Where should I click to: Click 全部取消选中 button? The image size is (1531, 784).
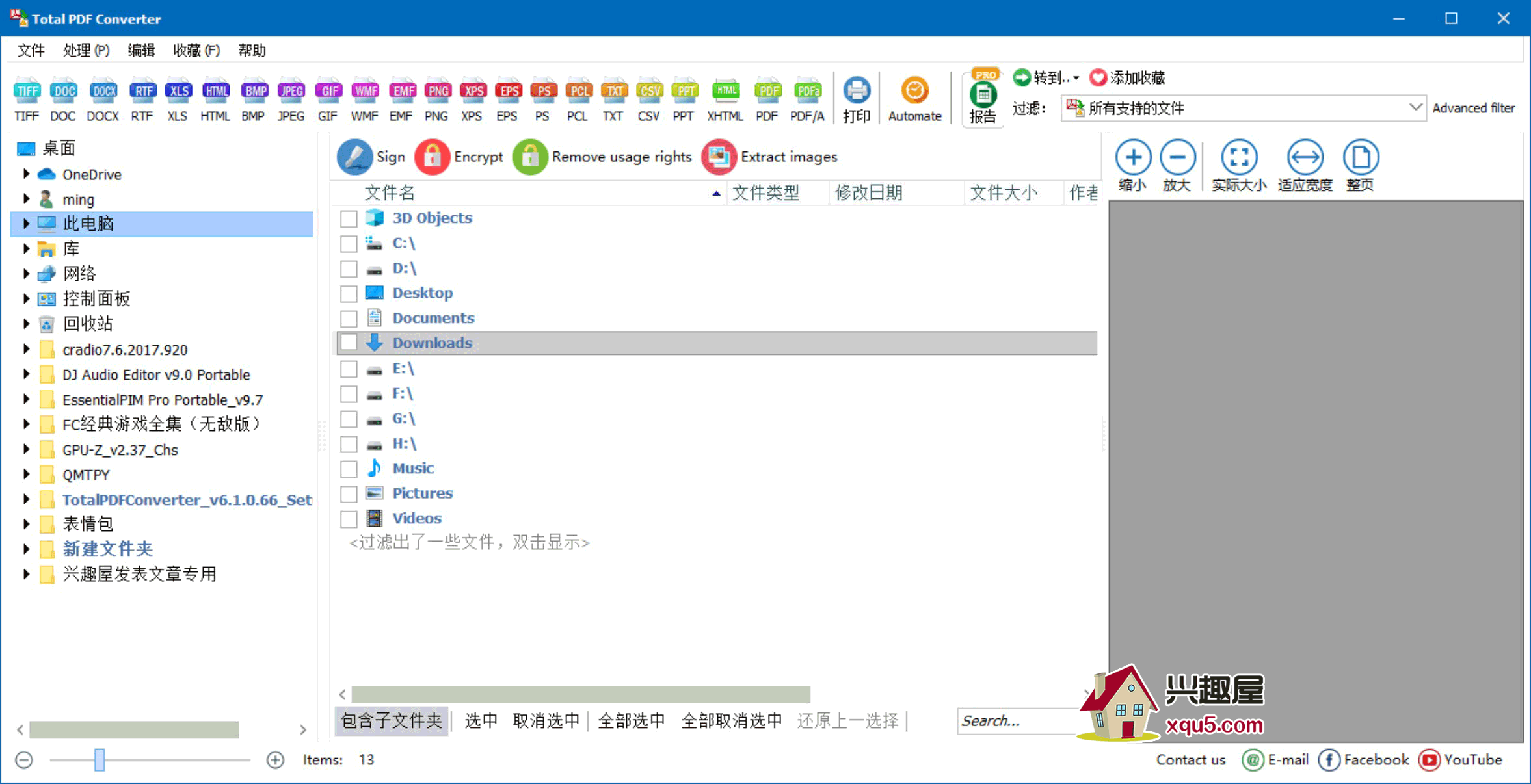click(x=731, y=721)
